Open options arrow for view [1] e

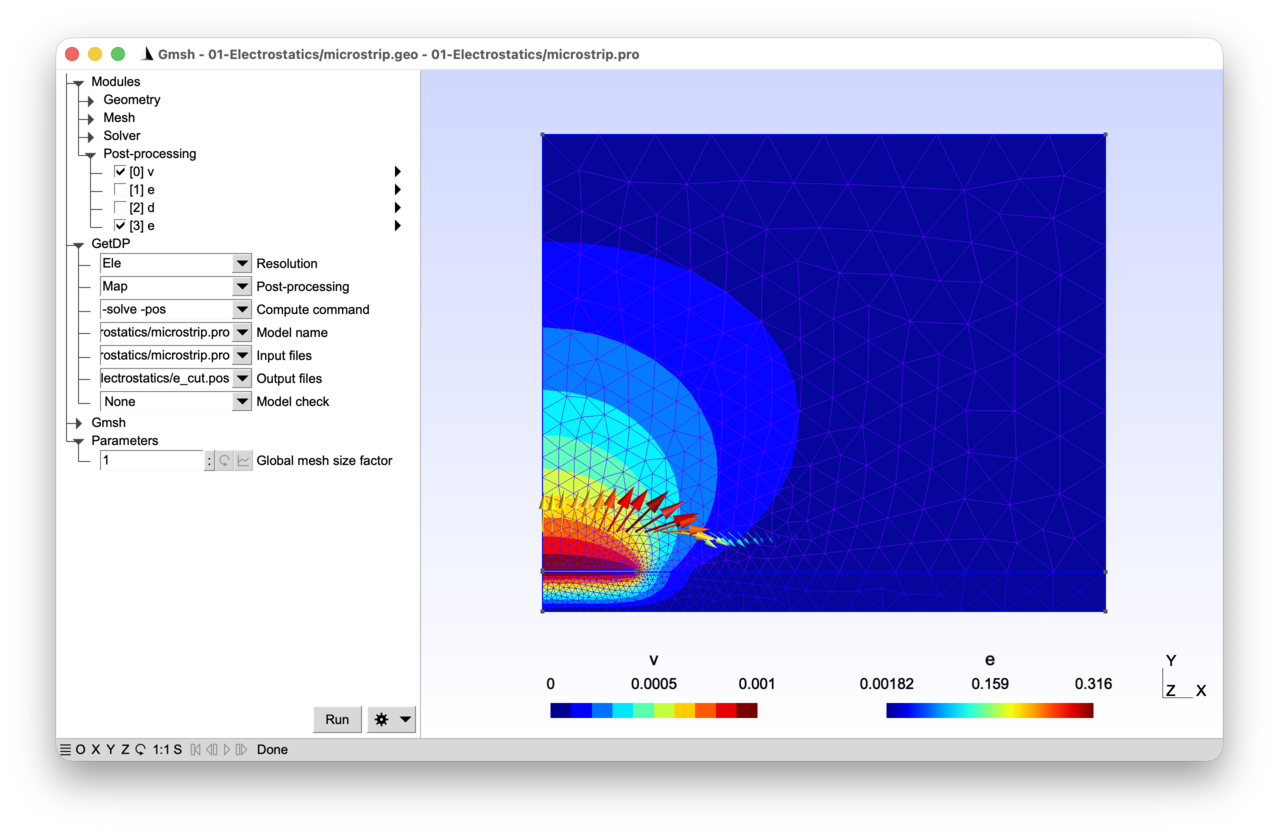tap(398, 190)
